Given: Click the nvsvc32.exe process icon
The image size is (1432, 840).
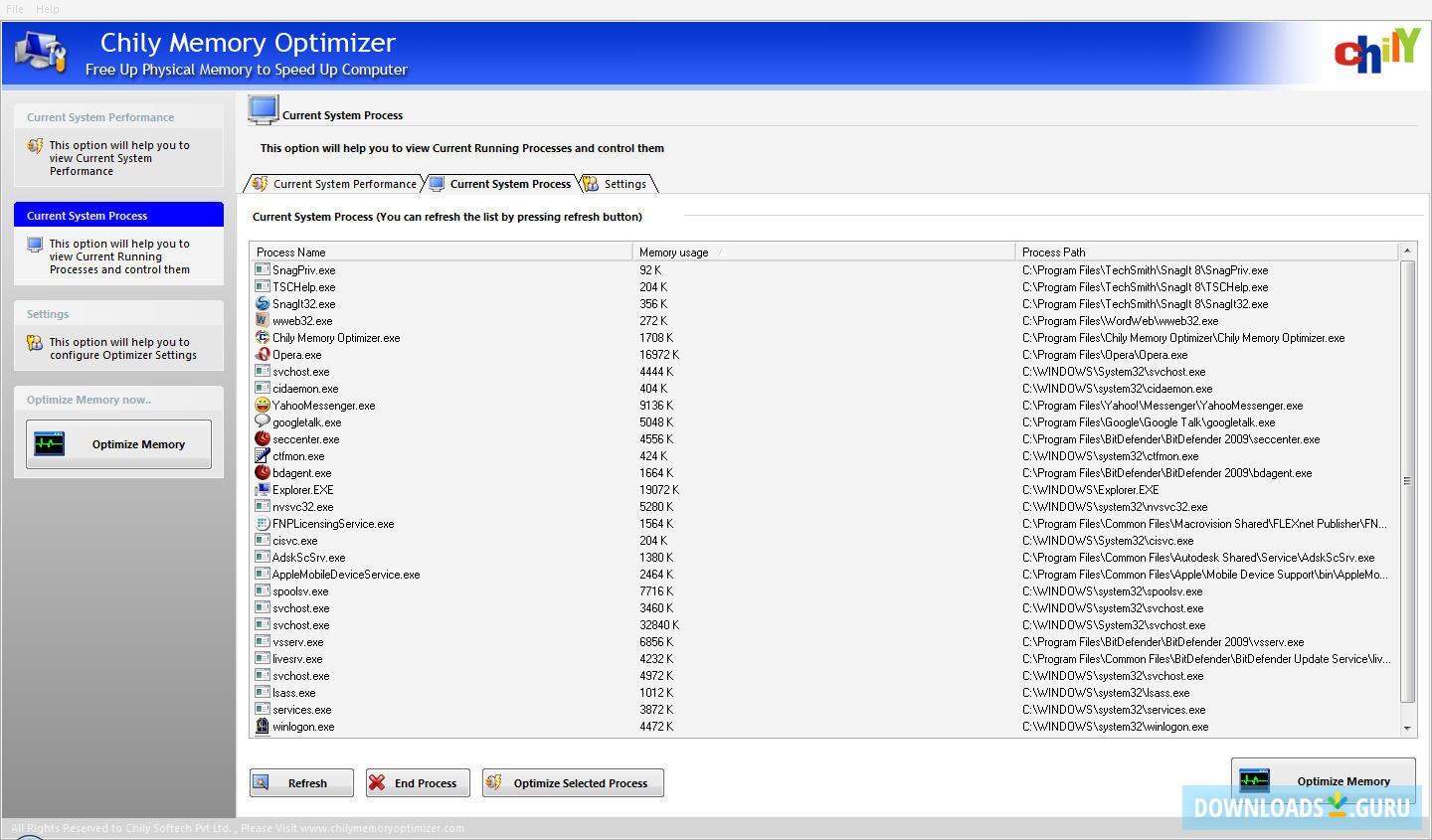Looking at the screenshot, I should pyautogui.click(x=263, y=506).
